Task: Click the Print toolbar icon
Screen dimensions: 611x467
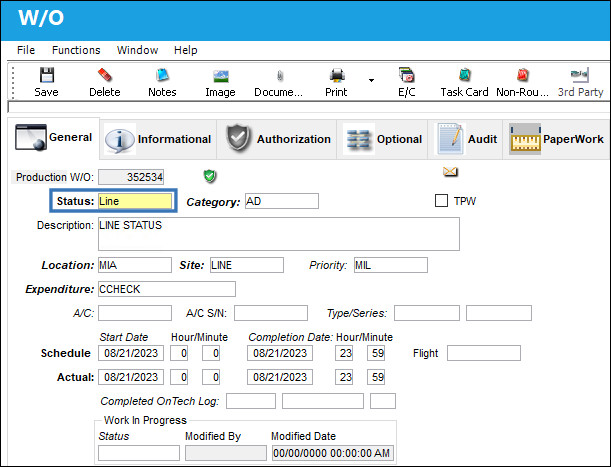Action: 337,75
